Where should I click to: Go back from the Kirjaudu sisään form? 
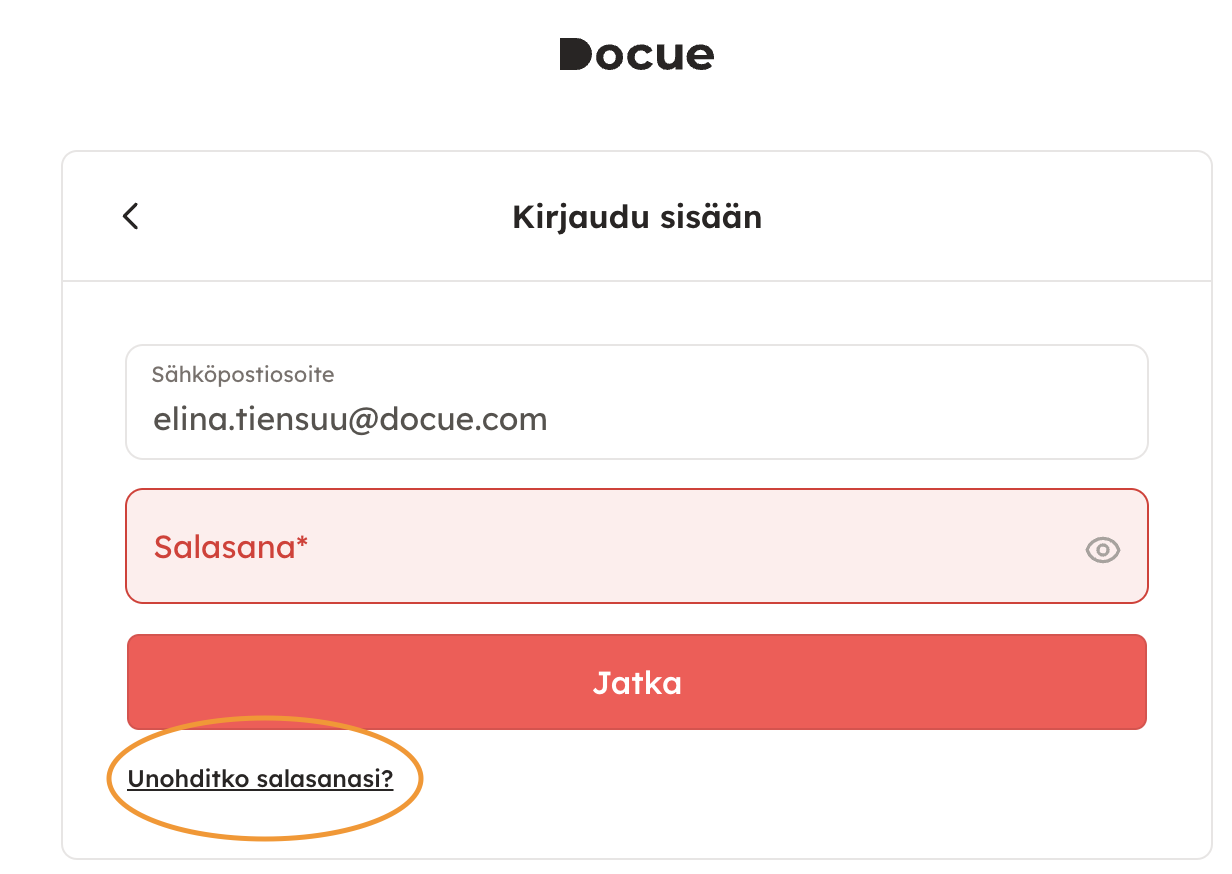[x=130, y=216]
